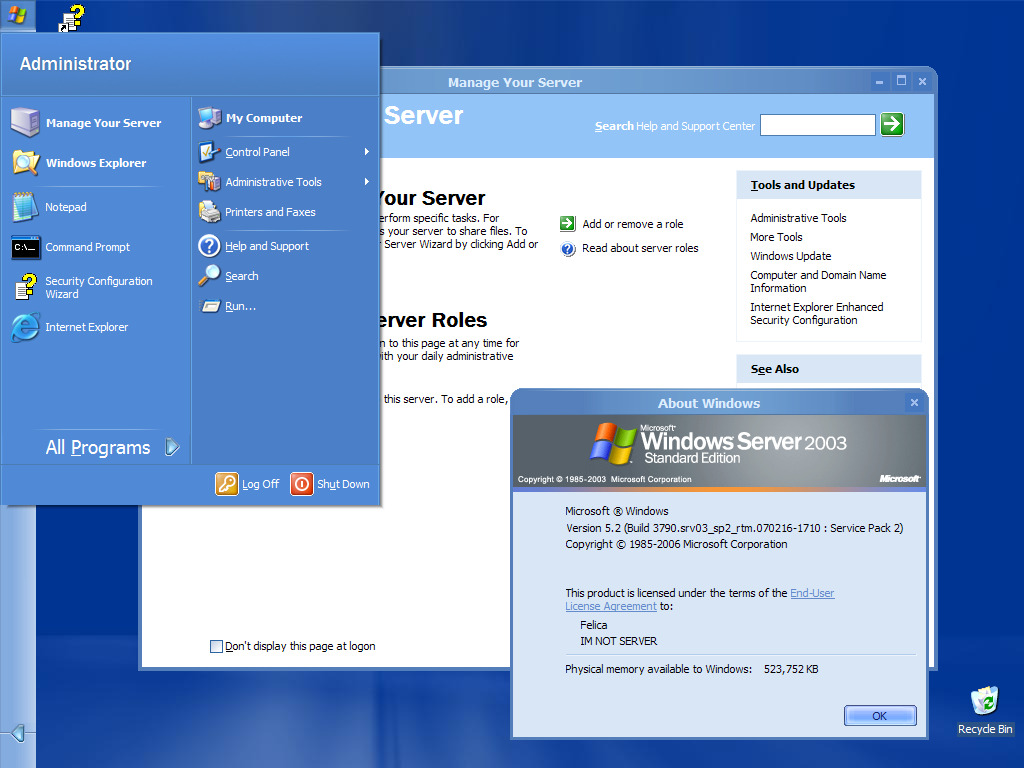Screen dimensions: 1024x768
Task: Enable Don't display this page at logon
Action: 216,647
